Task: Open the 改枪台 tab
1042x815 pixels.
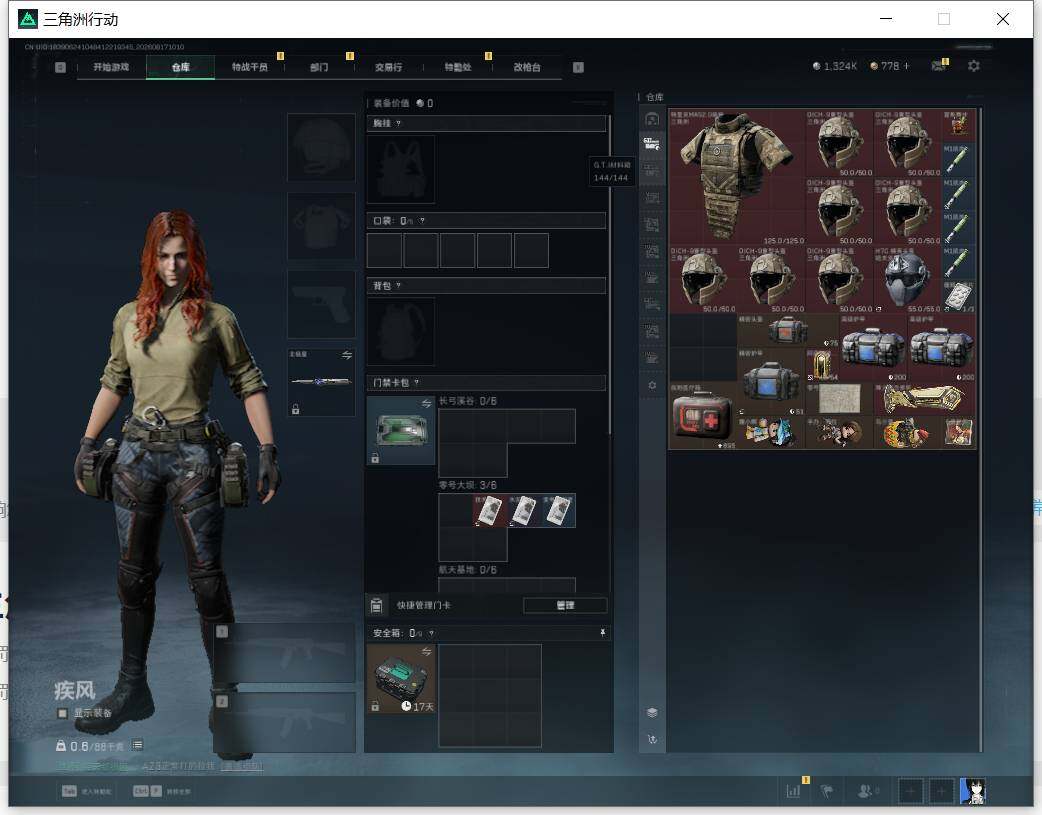Action: (x=527, y=67)
